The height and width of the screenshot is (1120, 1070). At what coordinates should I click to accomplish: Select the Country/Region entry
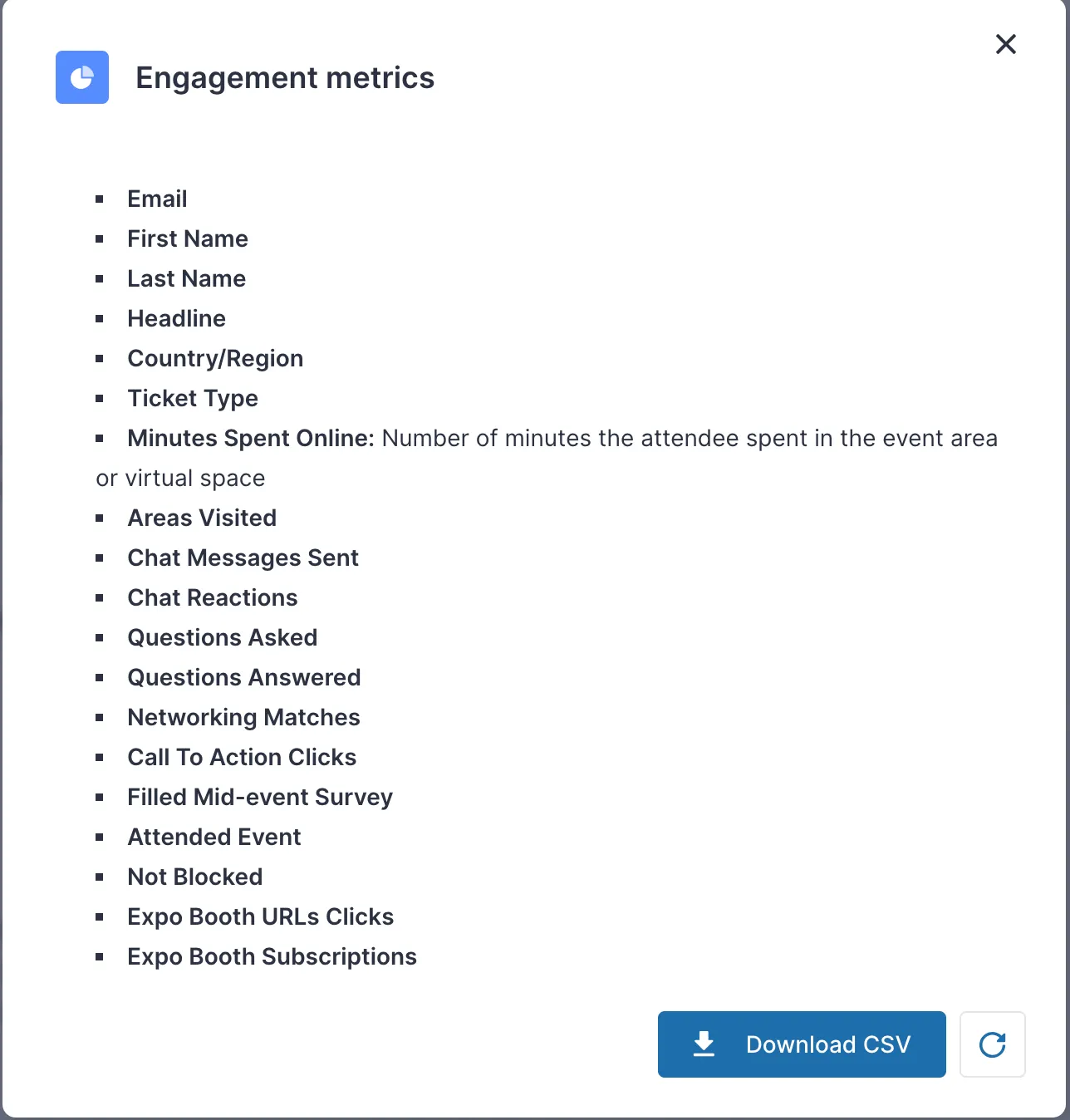215,359
